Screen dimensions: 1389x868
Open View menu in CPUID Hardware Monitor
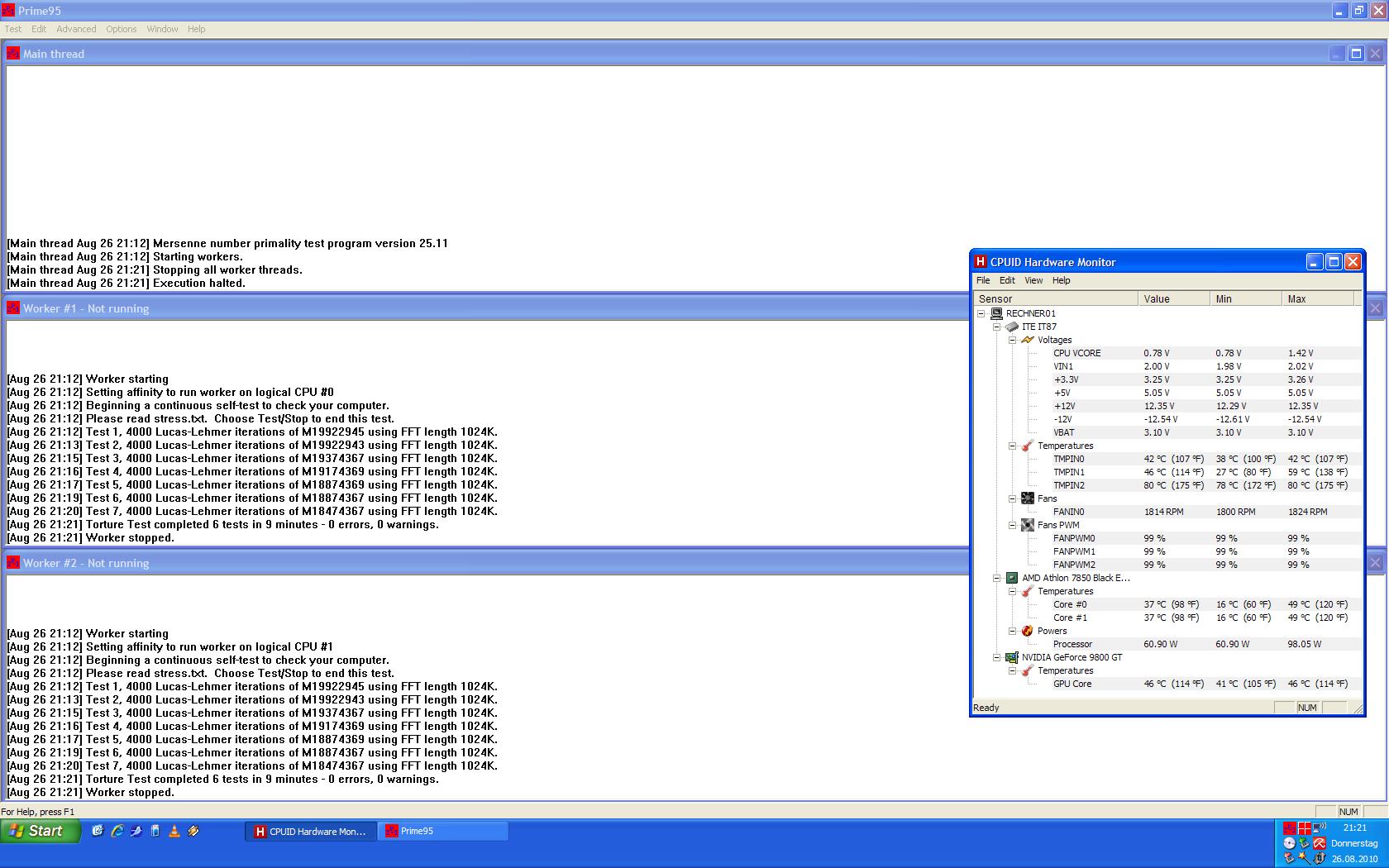coord(1033,280)
